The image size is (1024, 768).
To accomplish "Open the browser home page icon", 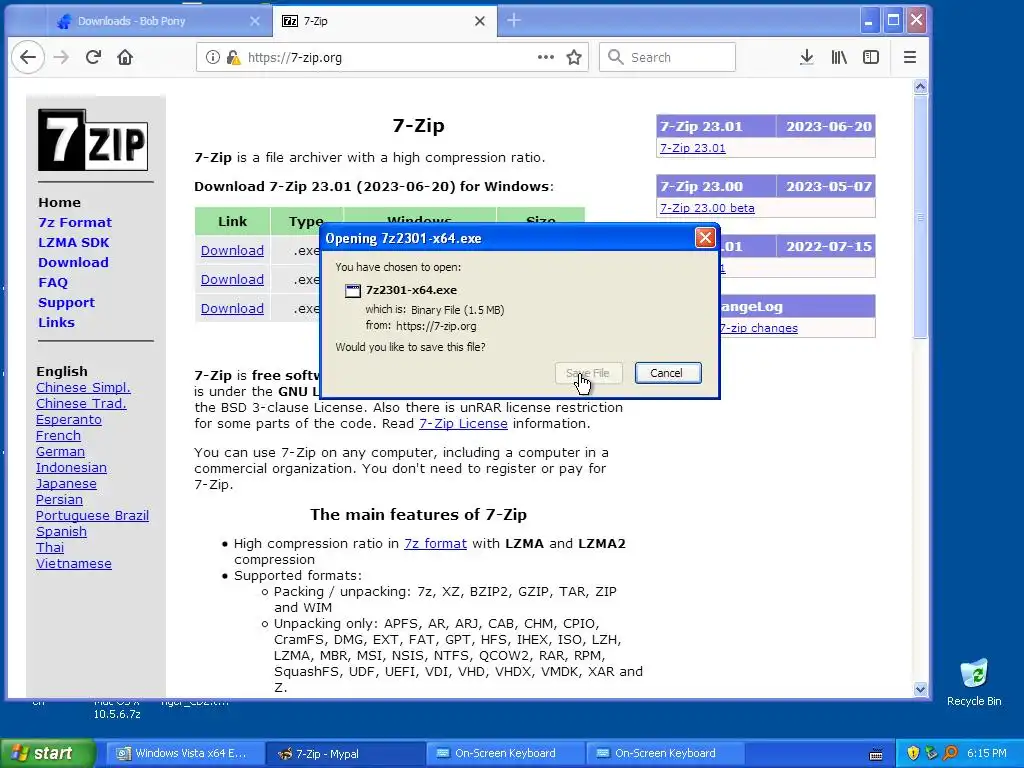I will (x=125, y=57).
